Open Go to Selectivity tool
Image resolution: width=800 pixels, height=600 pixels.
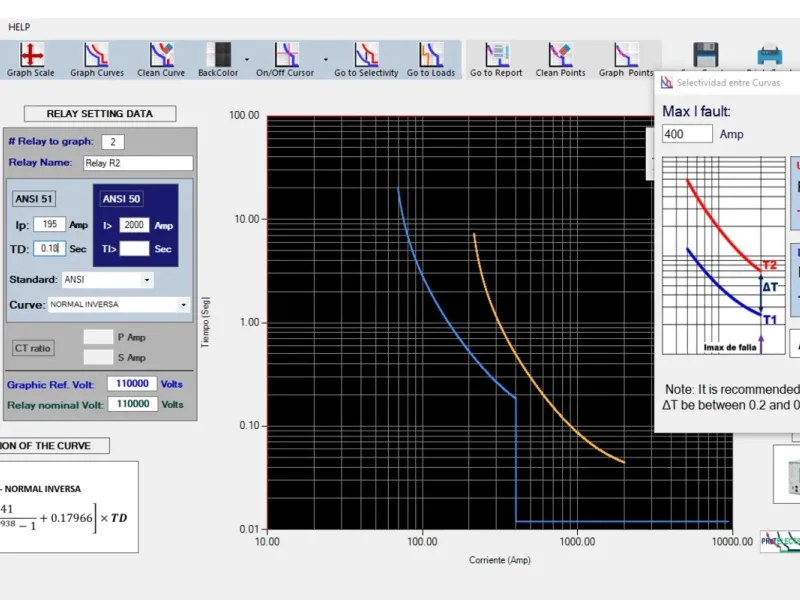[366, 60]
